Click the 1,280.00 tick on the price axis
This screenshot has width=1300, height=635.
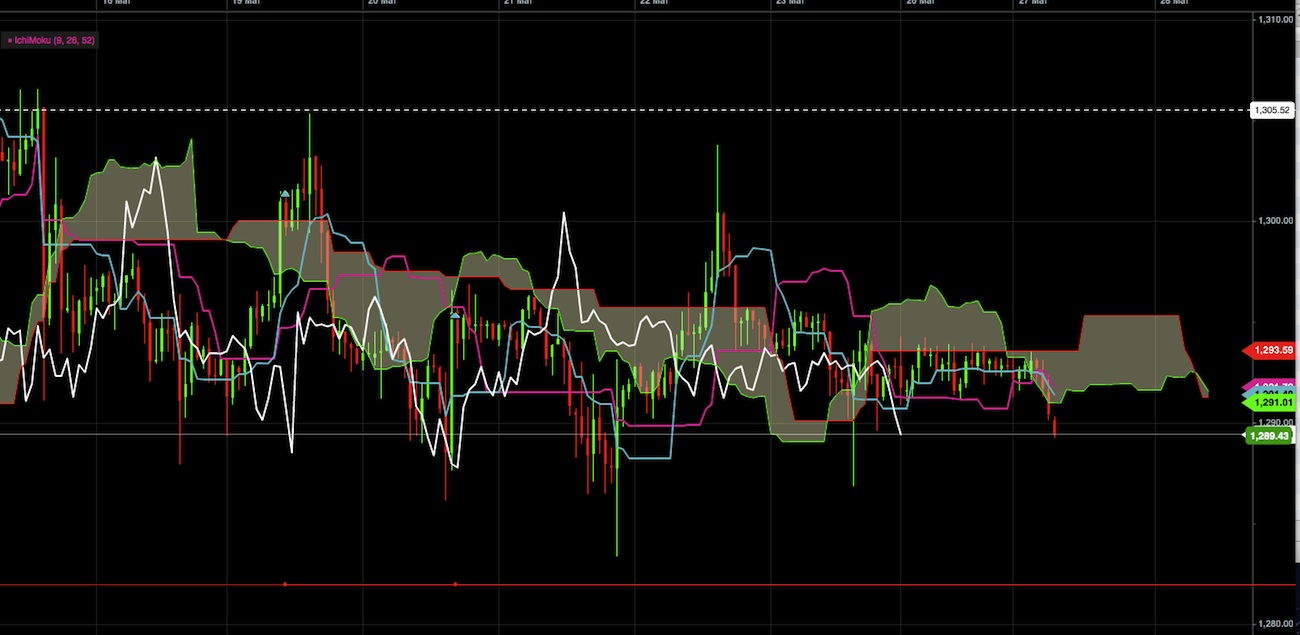[x=1276, y=624]
